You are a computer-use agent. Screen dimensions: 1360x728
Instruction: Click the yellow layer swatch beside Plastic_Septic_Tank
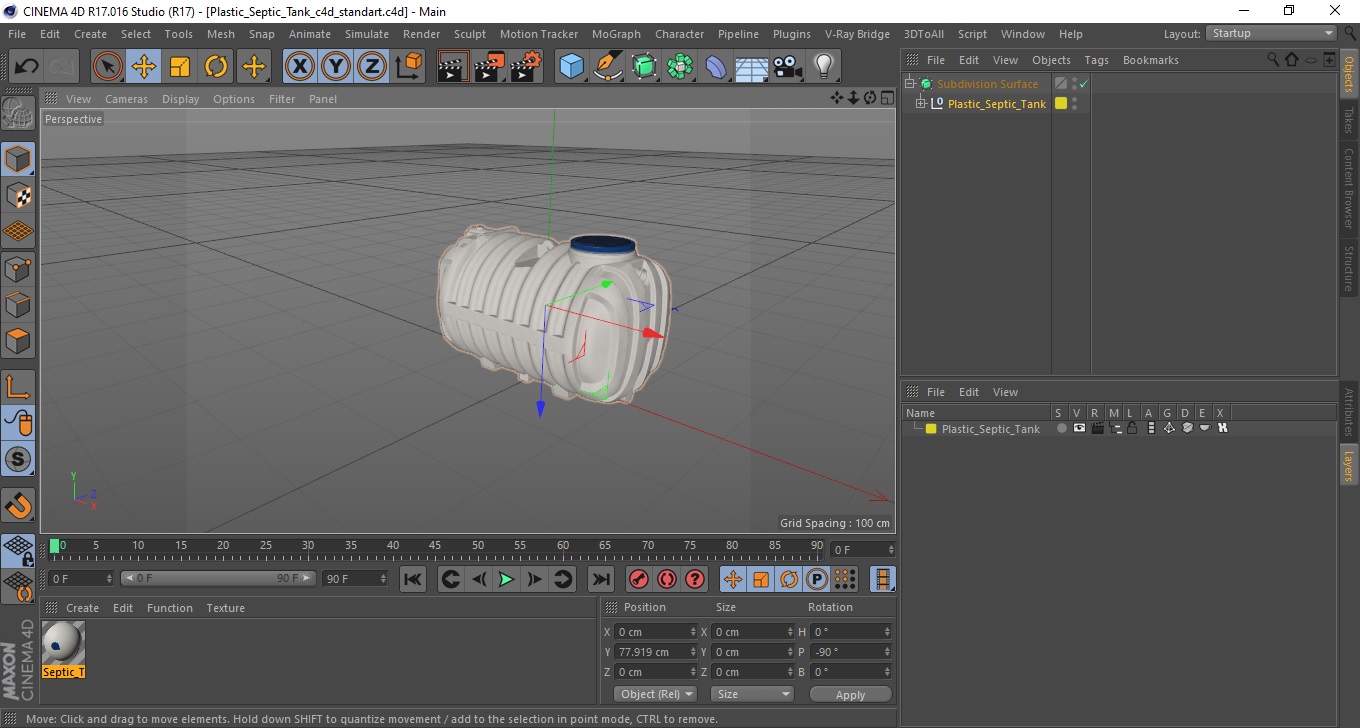(x=1061, y=103)
